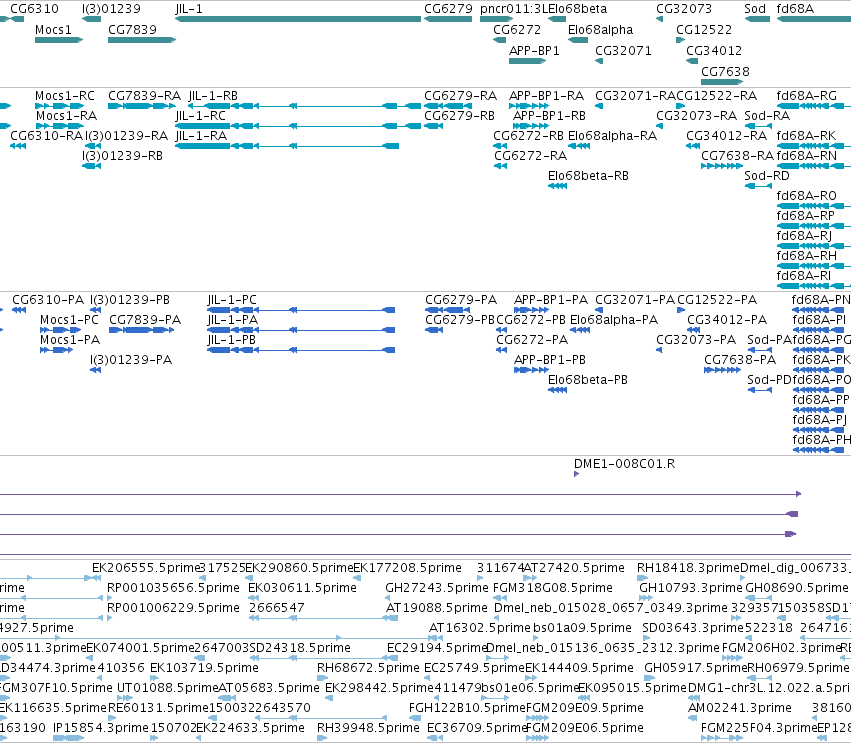Click transcript fd68A-RO label
The image size is (851, 743).
pos(806,196)
